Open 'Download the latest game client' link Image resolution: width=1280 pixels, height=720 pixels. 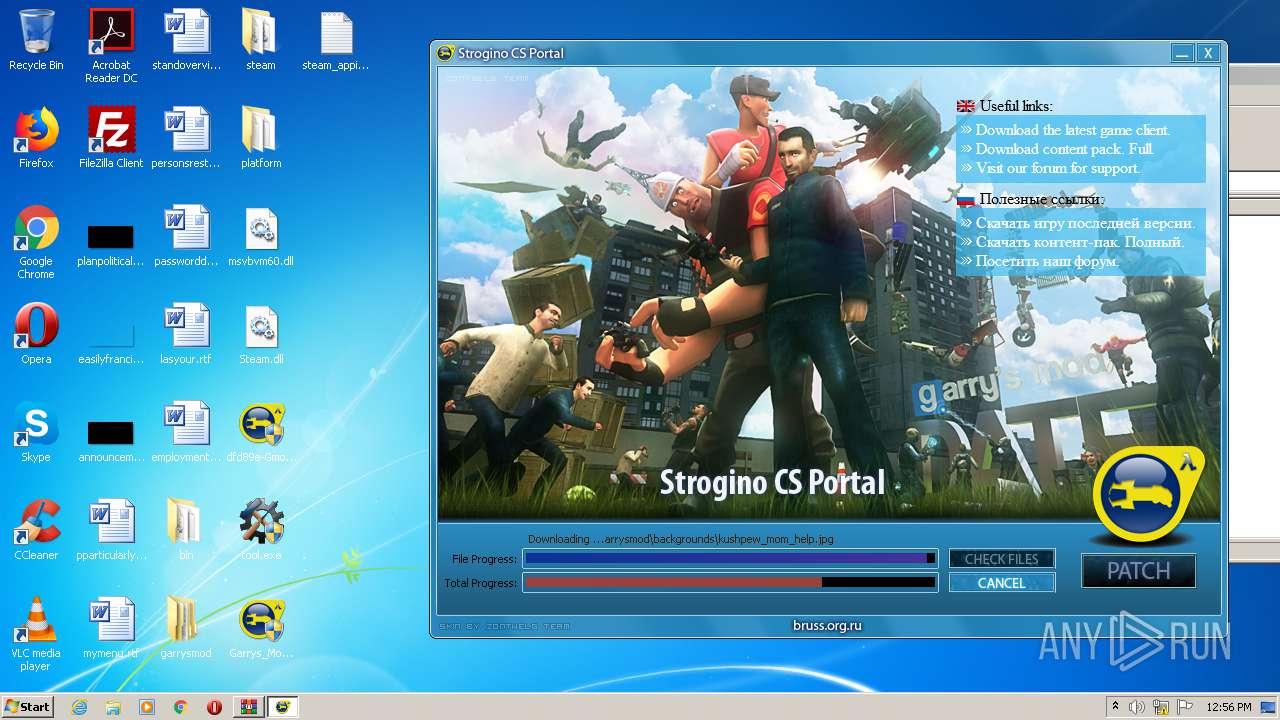[1073, 130]
